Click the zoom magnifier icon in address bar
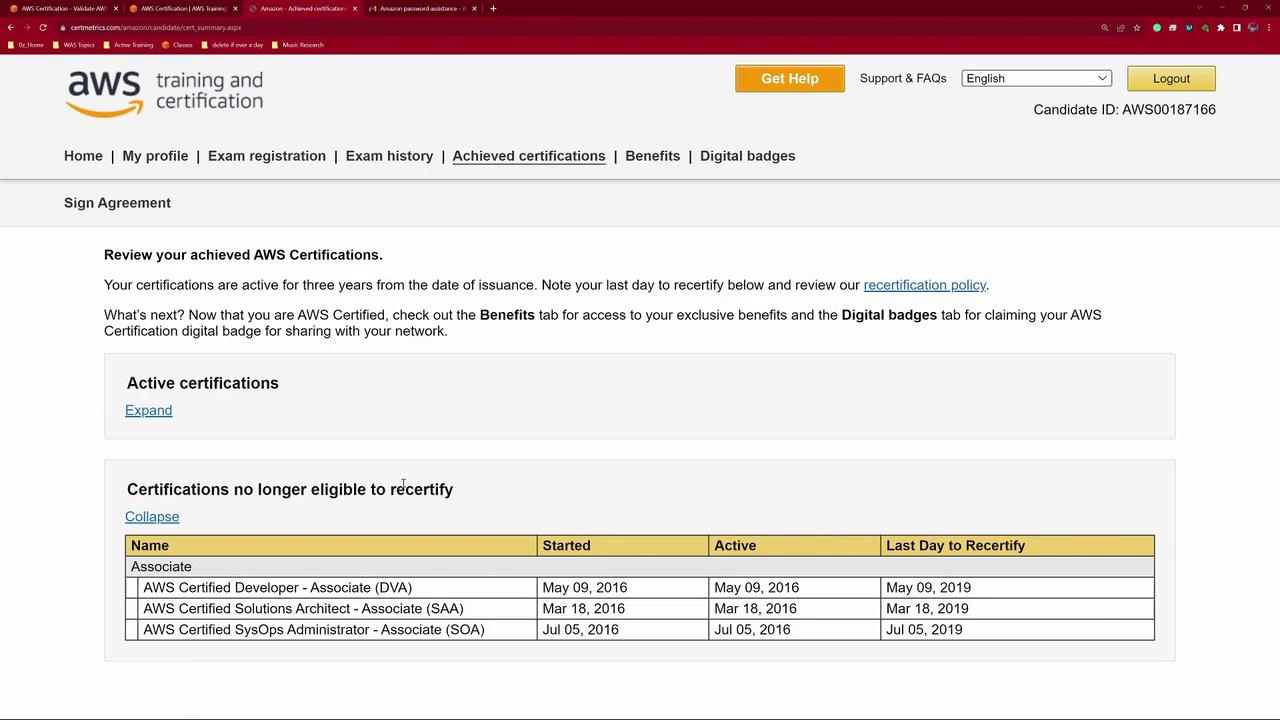Screen dimensions: 1280x720 tap(1105, 28)
